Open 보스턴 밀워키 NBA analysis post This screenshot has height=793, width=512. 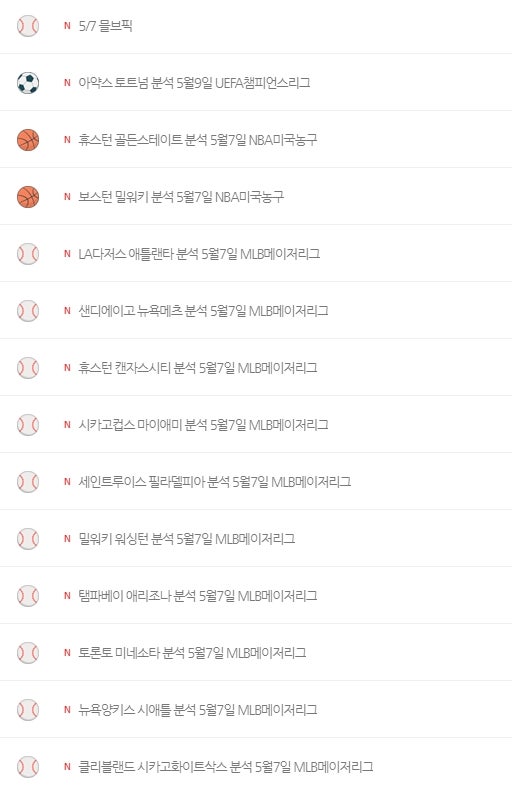(181, 197)
